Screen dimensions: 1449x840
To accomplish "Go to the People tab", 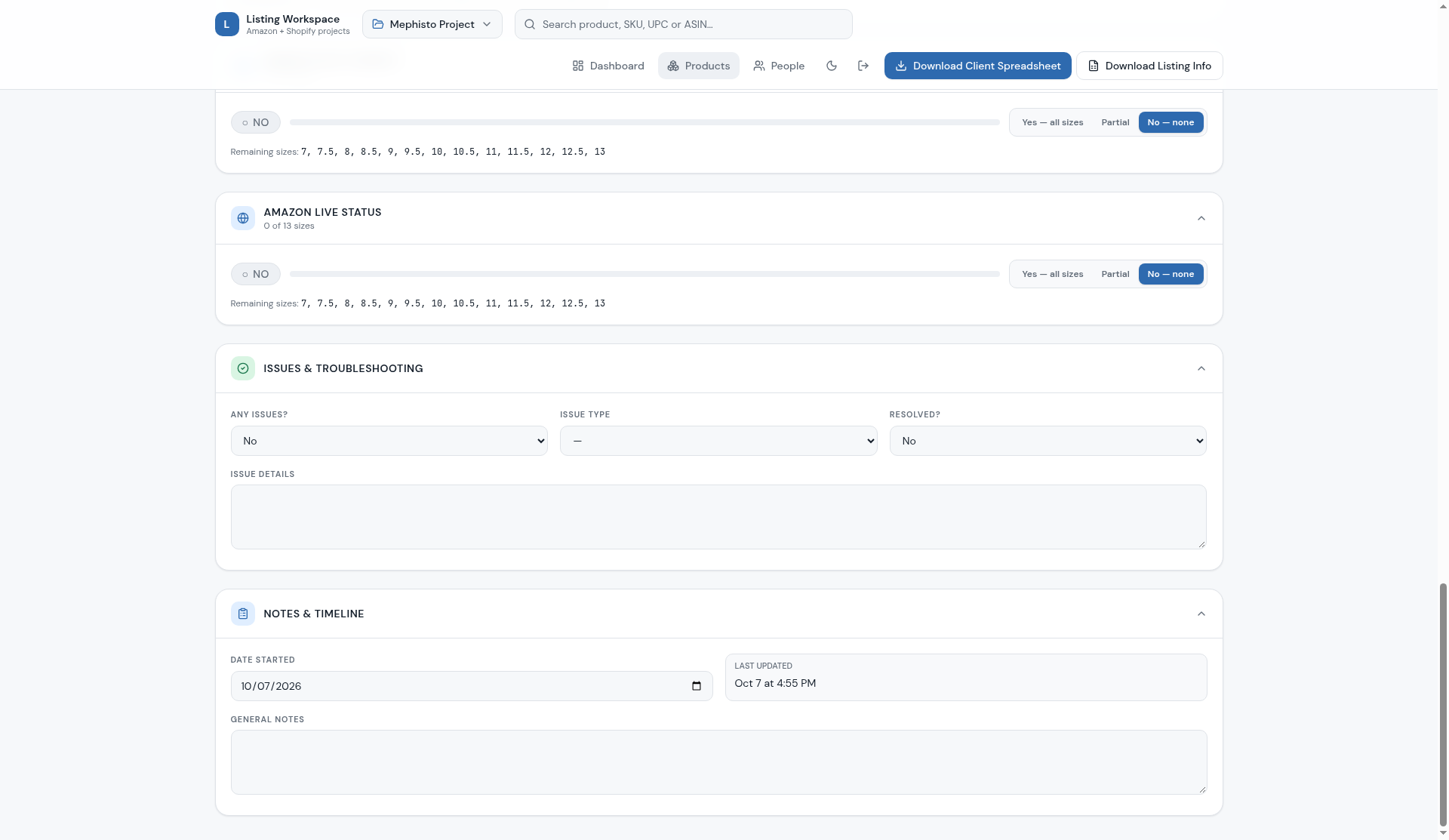I will coord(779,66).
